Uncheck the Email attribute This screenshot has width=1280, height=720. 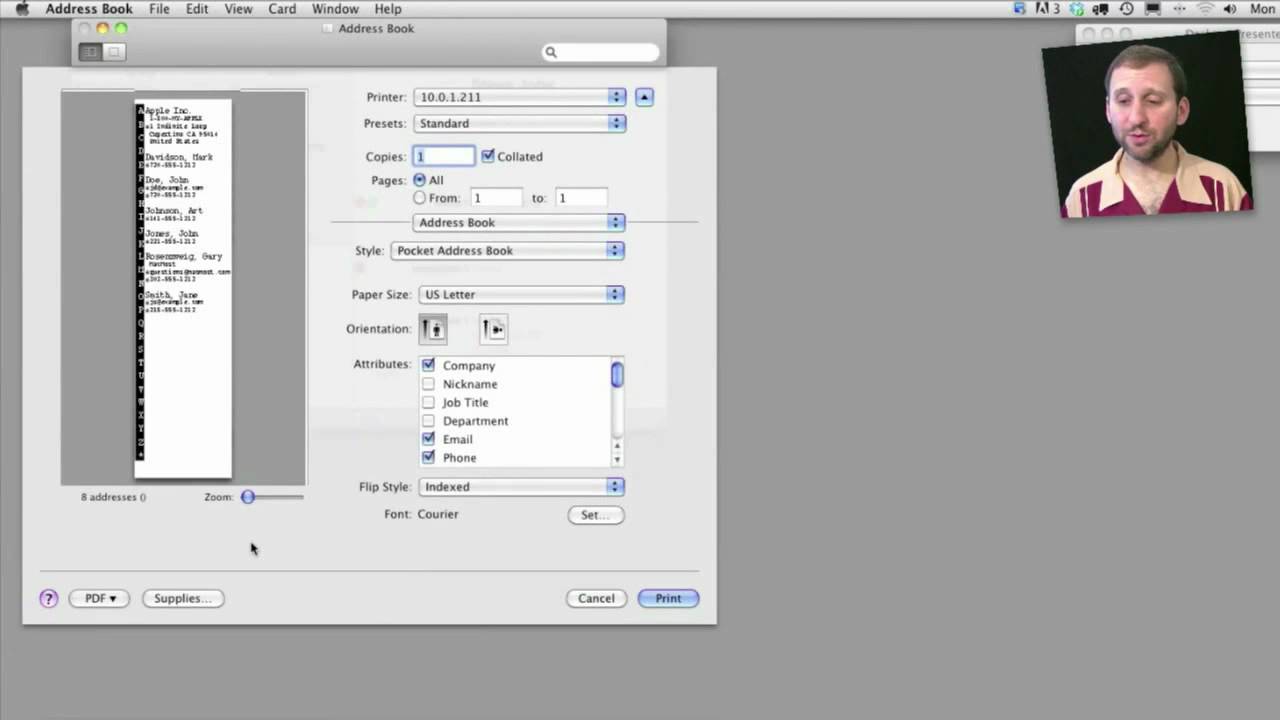428,439
